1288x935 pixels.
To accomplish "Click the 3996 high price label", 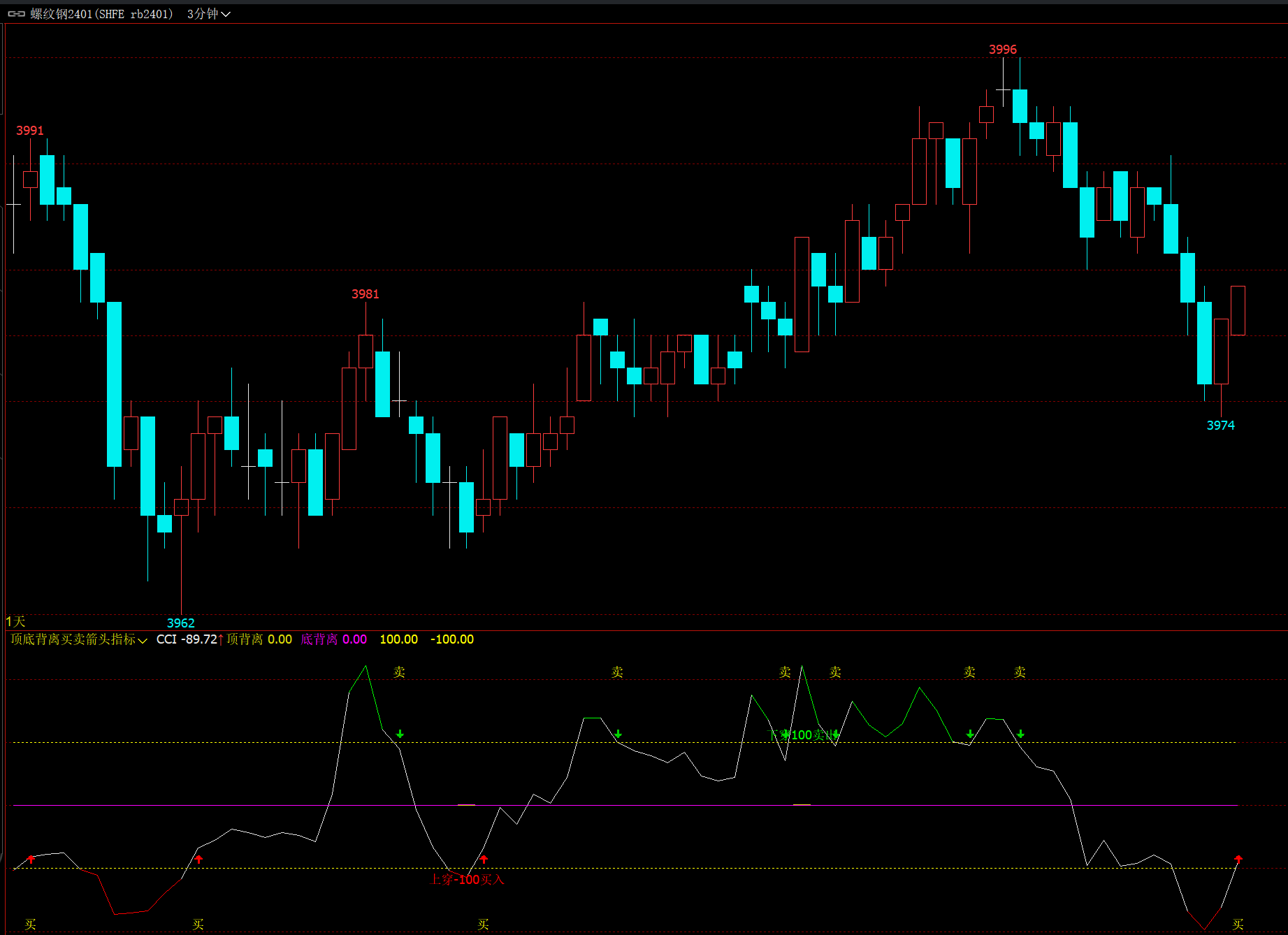I will [x=1003, y=50].
